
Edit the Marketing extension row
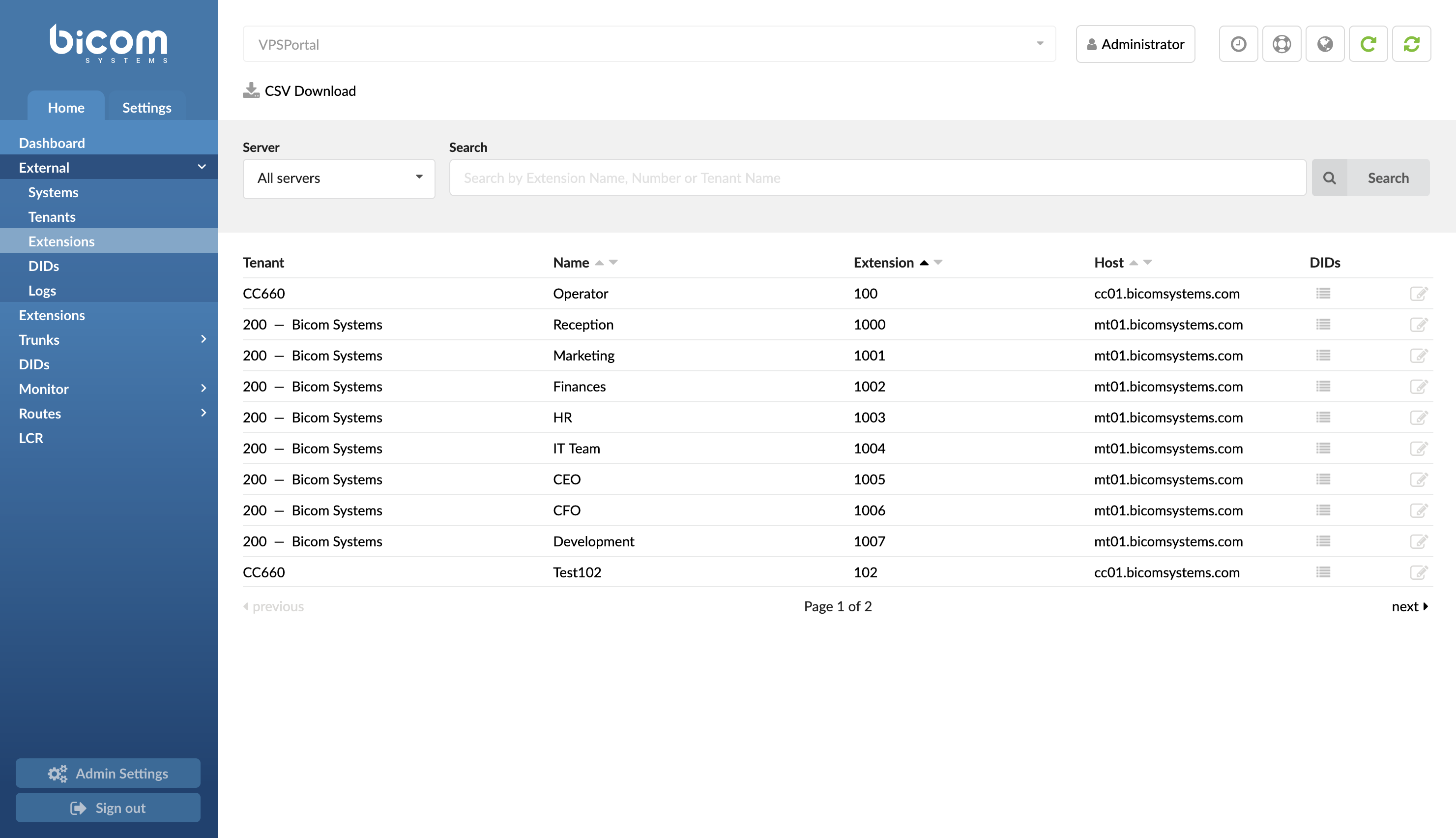pos(1419,356)
